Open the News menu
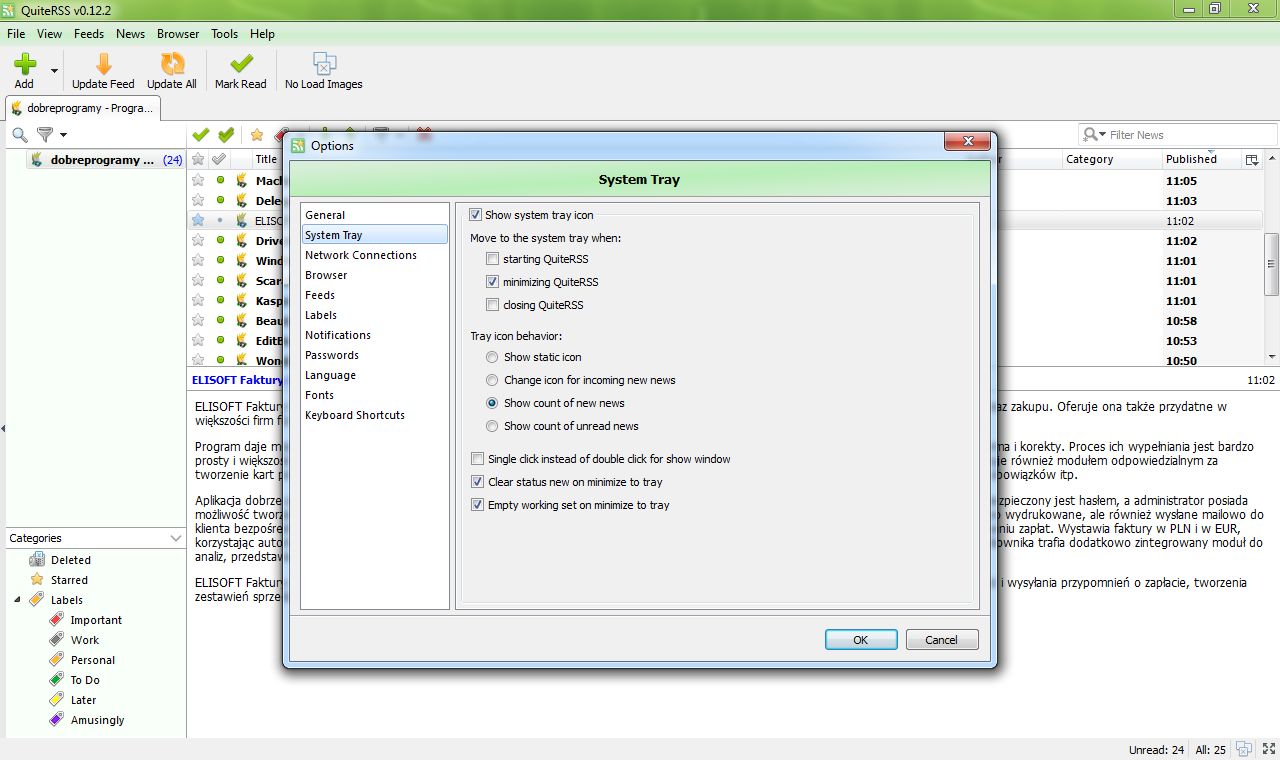The image size is (1280, 760). (131, 33)
